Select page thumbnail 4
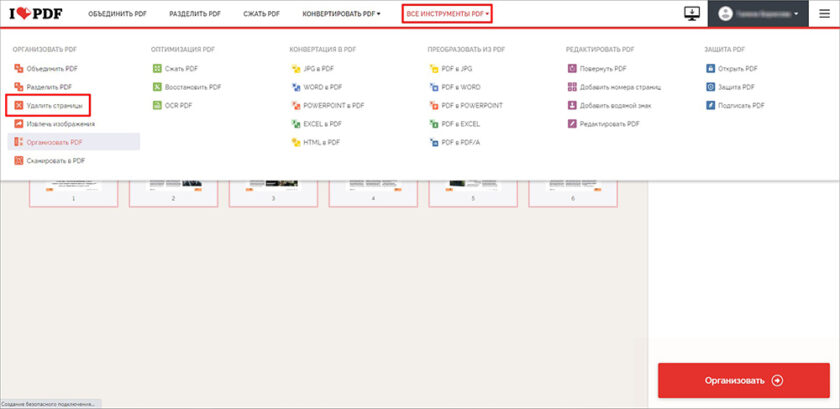 [373, 194]
